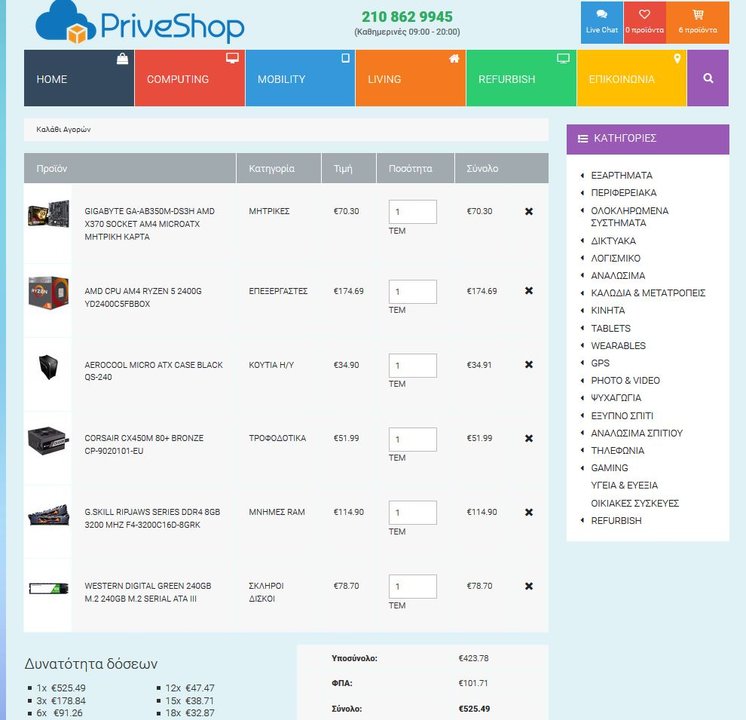Open the ΚΑΛΩΔΙΑ & ΜΕΤΑΤΡΟΠΕΙΣ category link
This screenshot has height=720, width=746.
coord(648,293)
